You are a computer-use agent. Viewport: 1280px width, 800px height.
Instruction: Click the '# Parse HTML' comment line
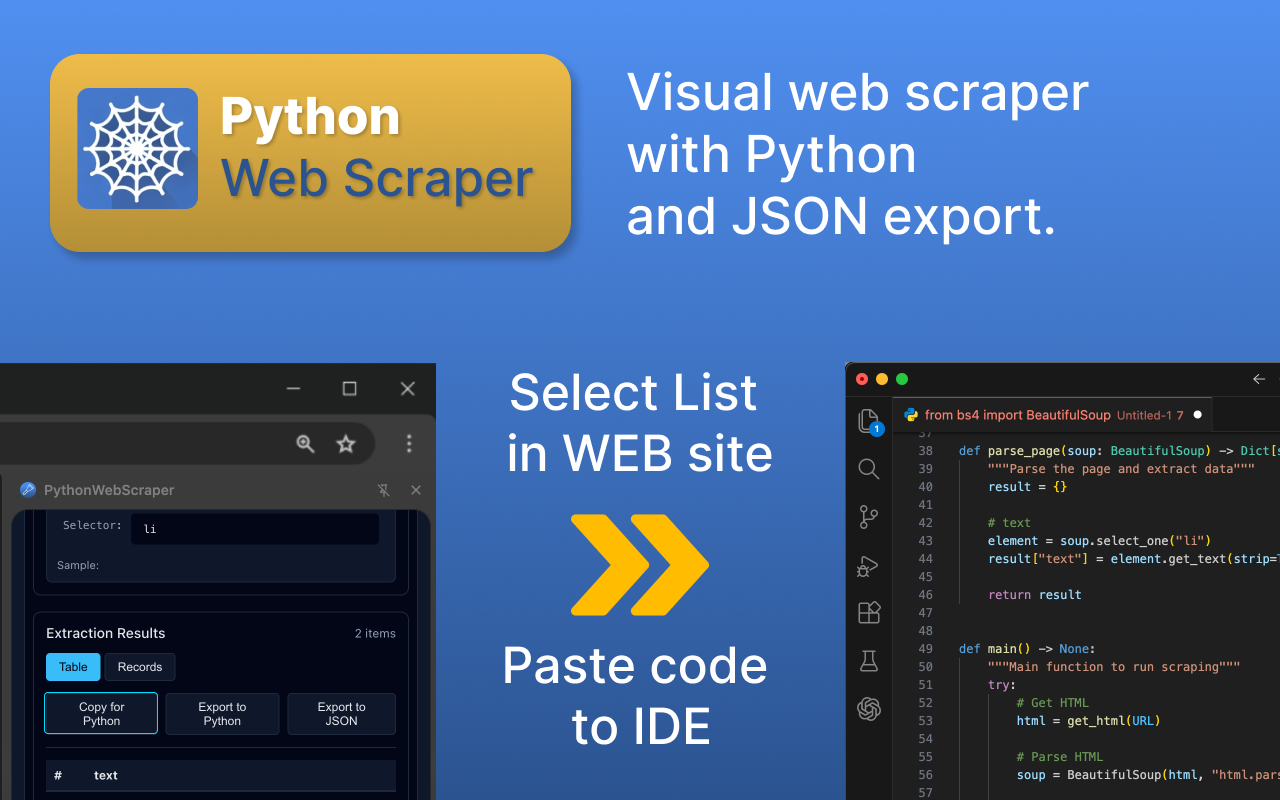1059,757
